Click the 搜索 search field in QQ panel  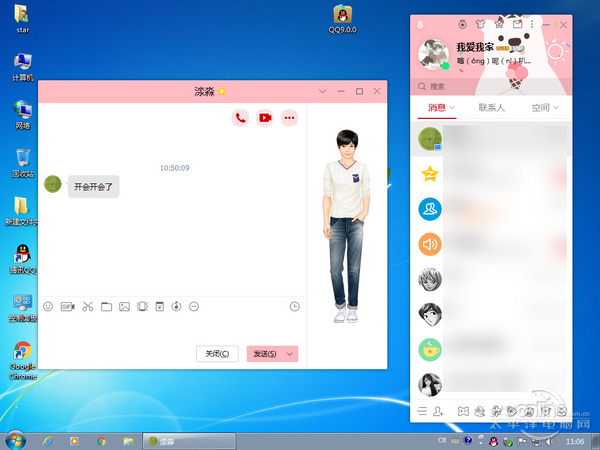point(491,86)
